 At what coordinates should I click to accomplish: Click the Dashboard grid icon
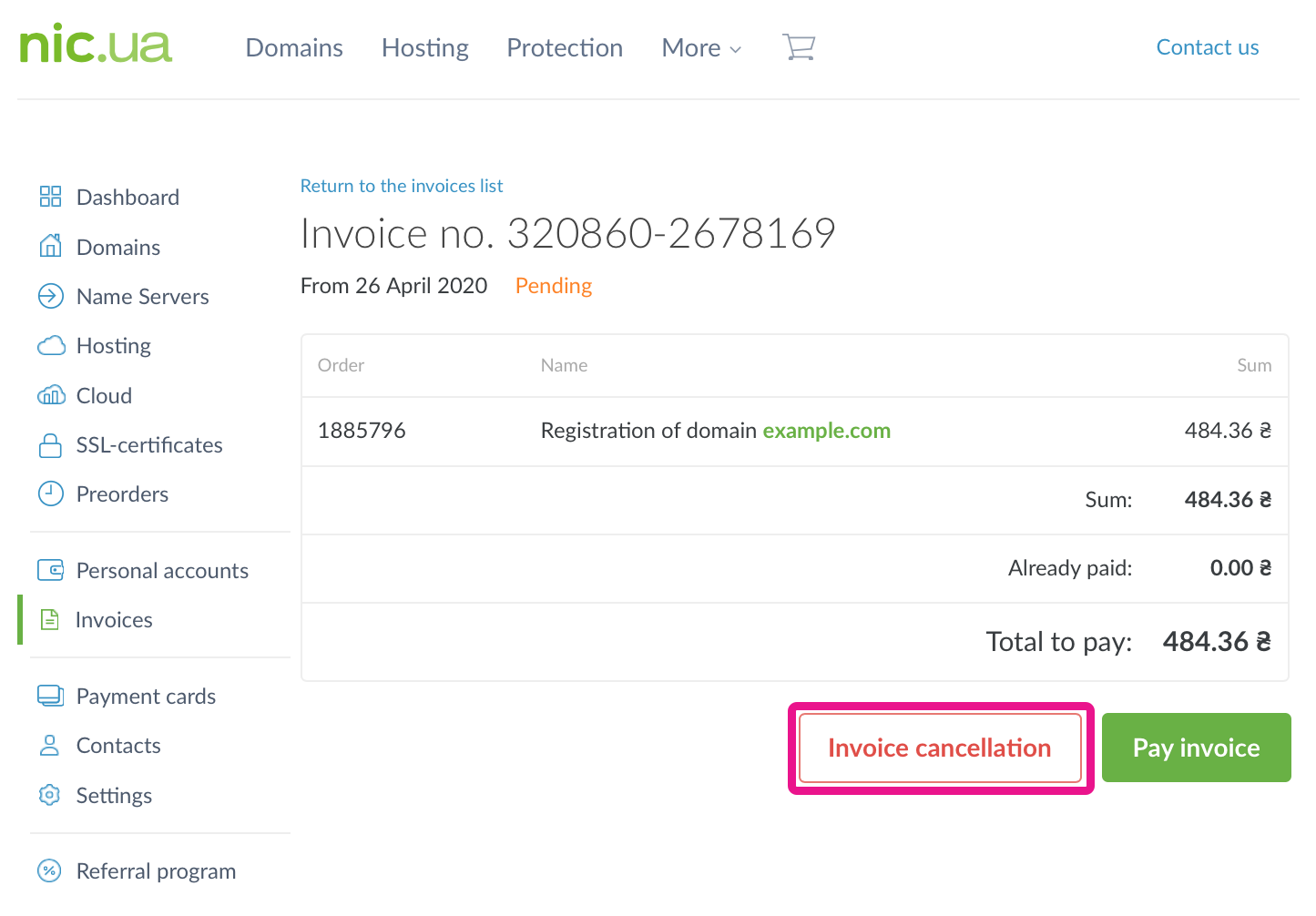[x=50, y=197]
